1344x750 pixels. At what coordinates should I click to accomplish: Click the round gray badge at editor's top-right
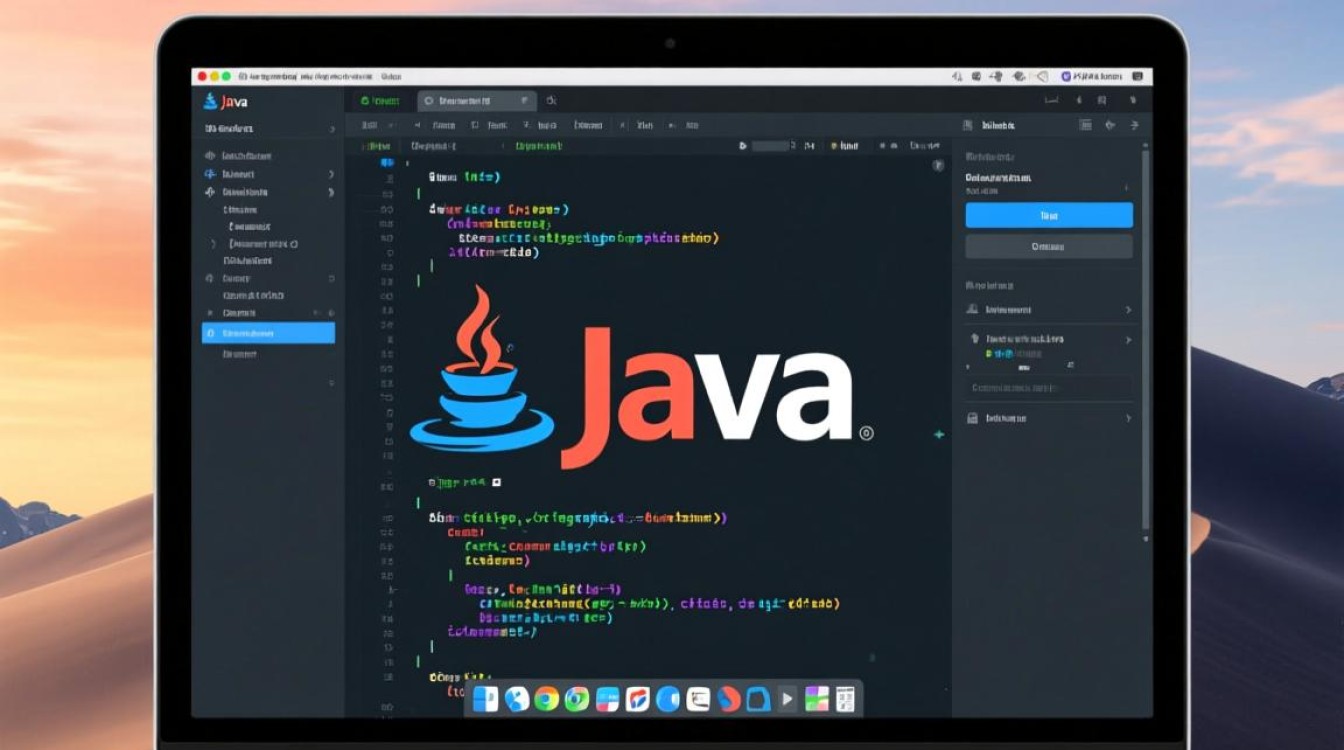click(x=938, y=165)
